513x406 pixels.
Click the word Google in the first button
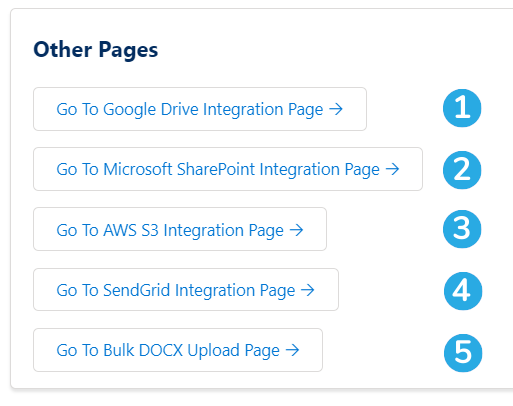coord(130,110)
